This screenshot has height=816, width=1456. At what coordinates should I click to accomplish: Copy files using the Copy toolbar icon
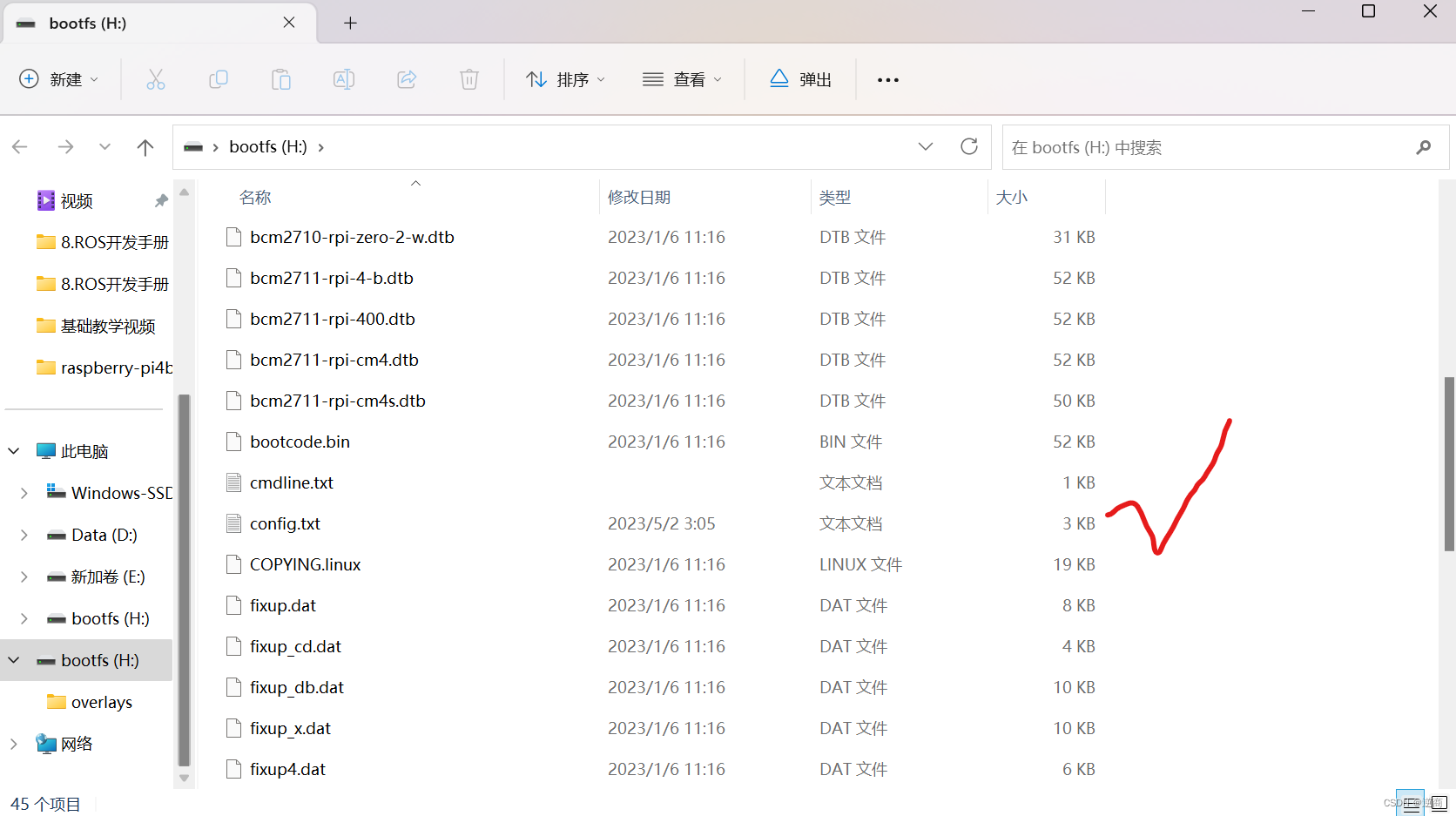[219, 78]
